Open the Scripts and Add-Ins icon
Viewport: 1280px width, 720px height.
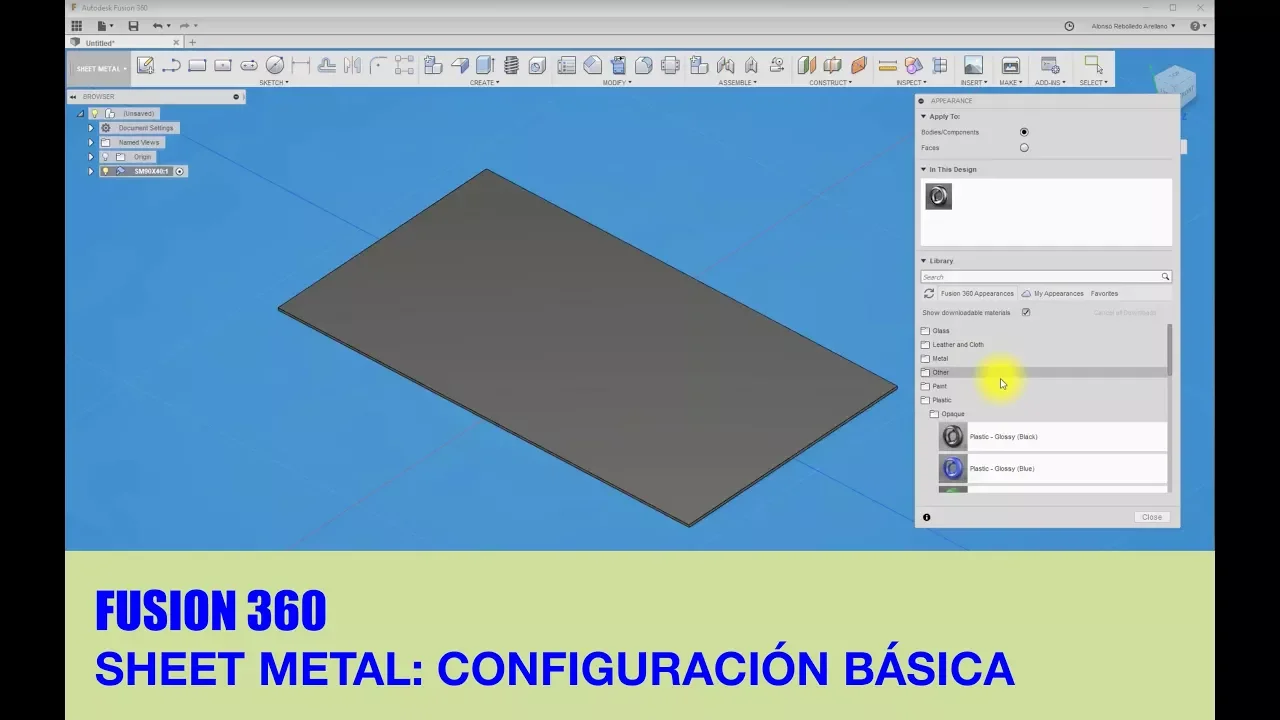pyautogui.click(x=1050, y=65)
